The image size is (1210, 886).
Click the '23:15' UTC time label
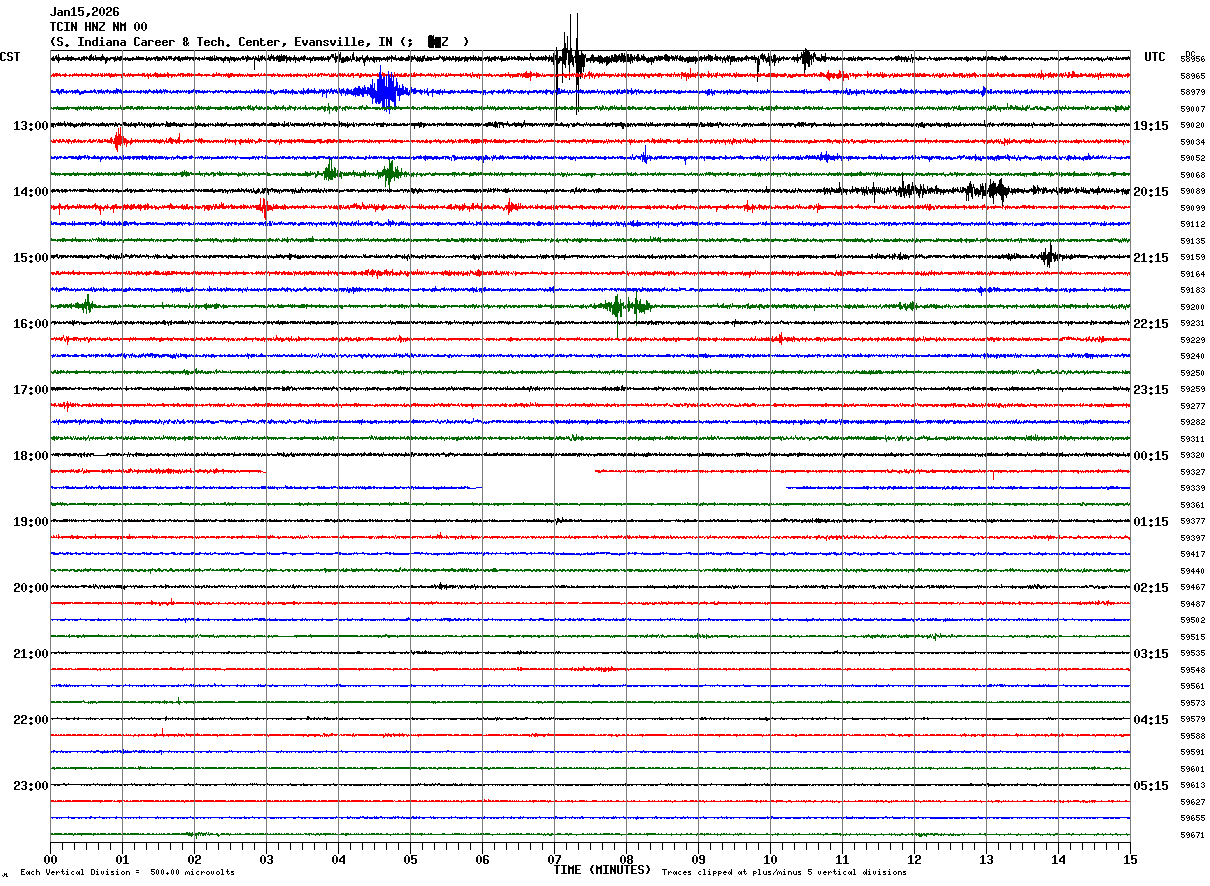[x=1151, y=390]
